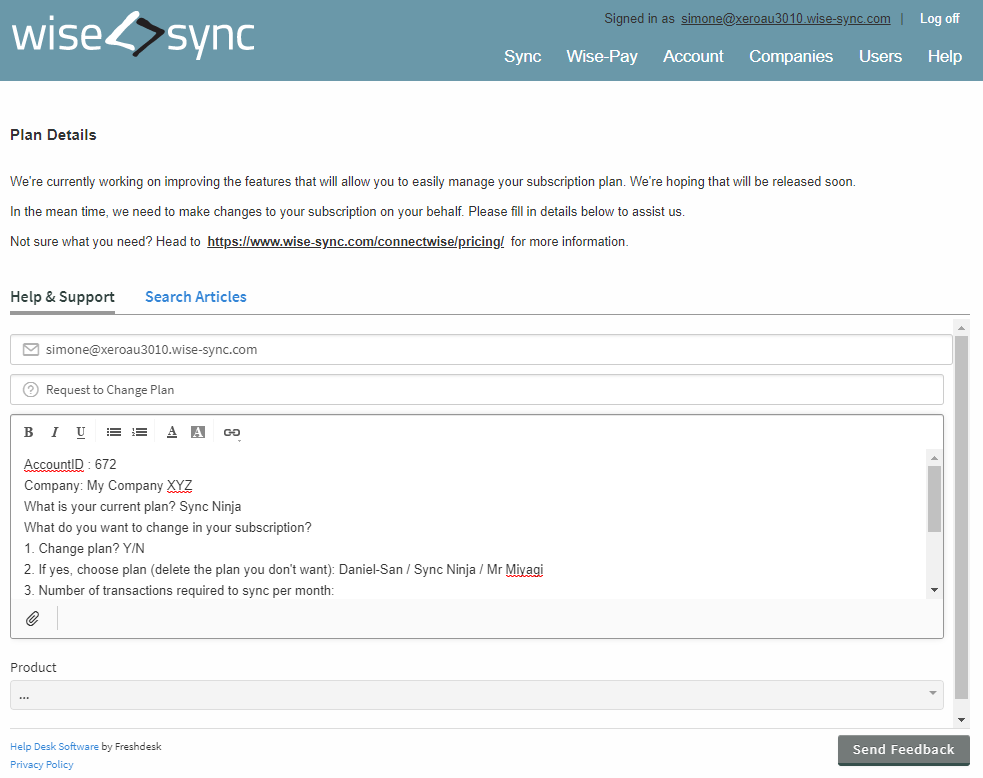
Task: Open the Help menu
Action: pos(945,56)
